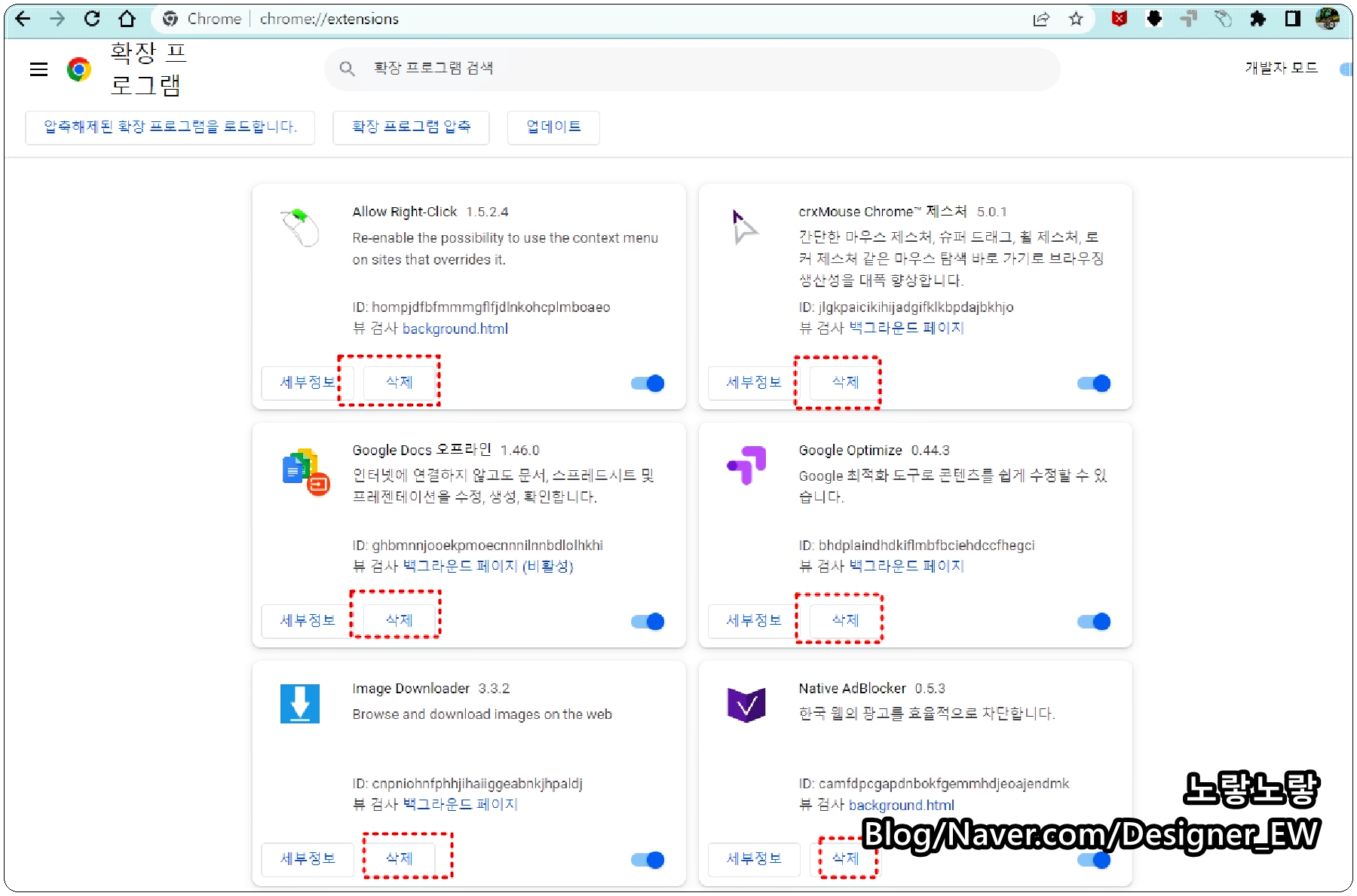Click the Google Optimize title text
Viewport: 1357px width, 896px height.
pos(850,451)
